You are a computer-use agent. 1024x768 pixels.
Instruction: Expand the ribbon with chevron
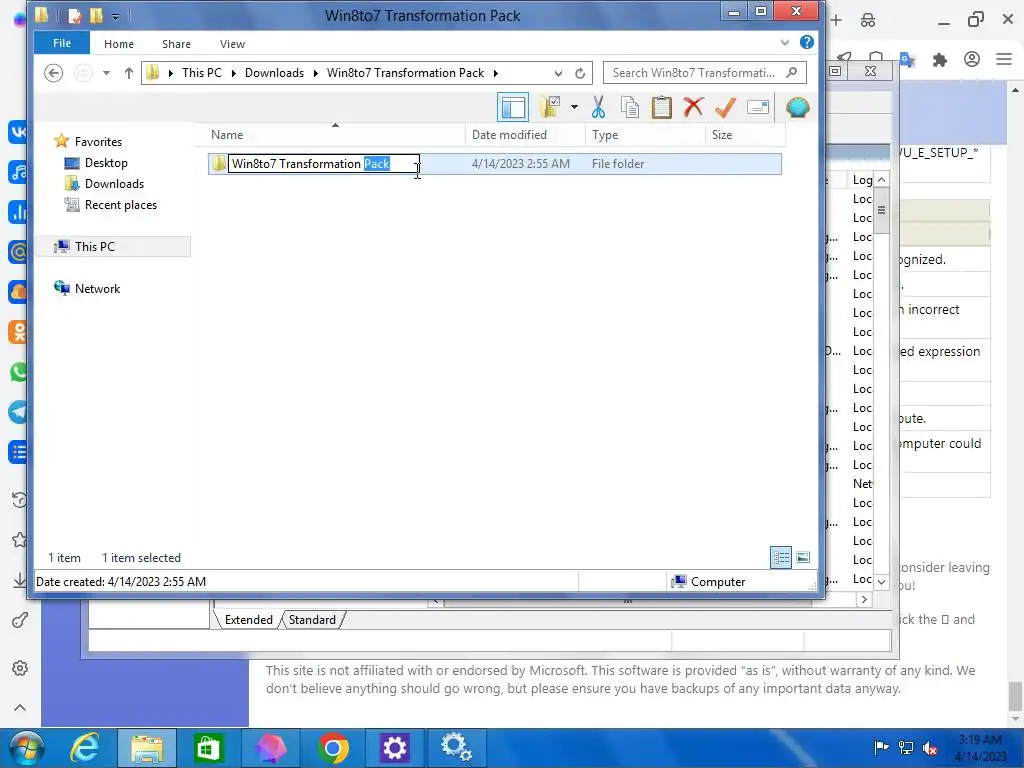785,43
